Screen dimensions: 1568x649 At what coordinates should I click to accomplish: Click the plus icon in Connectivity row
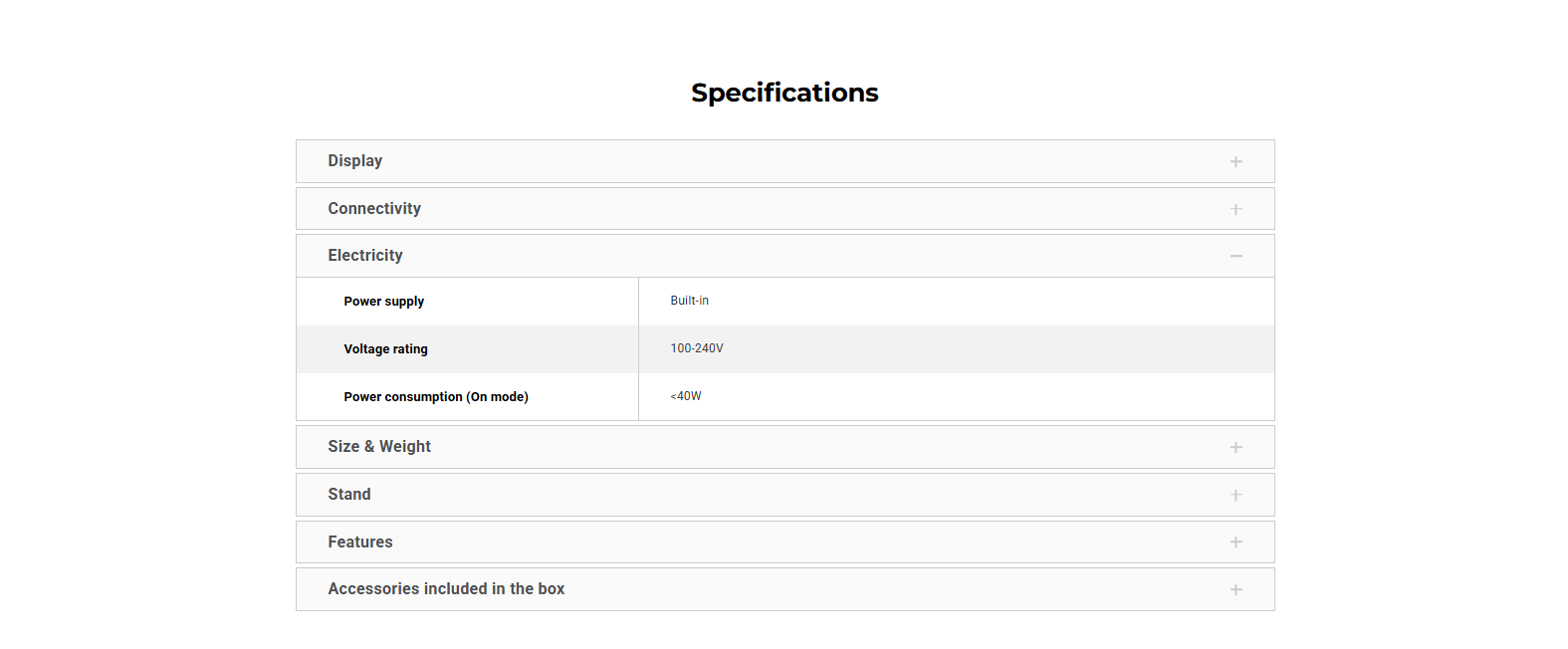[x=1235, y=209]
